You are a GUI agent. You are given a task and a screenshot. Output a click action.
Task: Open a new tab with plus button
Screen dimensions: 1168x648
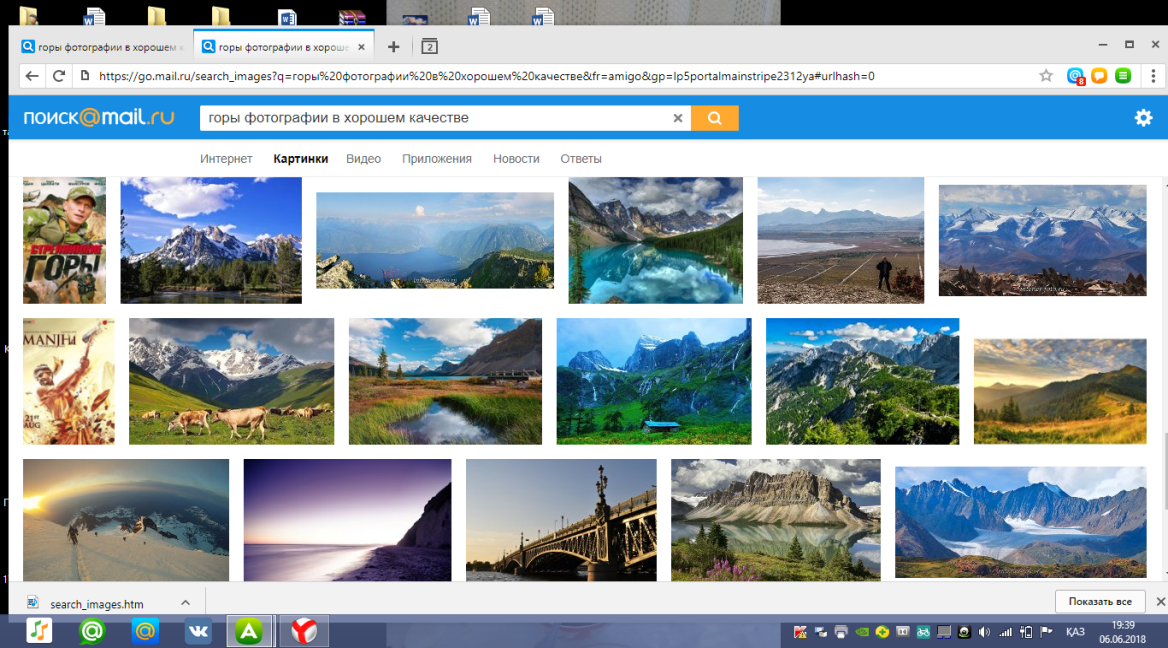tap(393, 47)
